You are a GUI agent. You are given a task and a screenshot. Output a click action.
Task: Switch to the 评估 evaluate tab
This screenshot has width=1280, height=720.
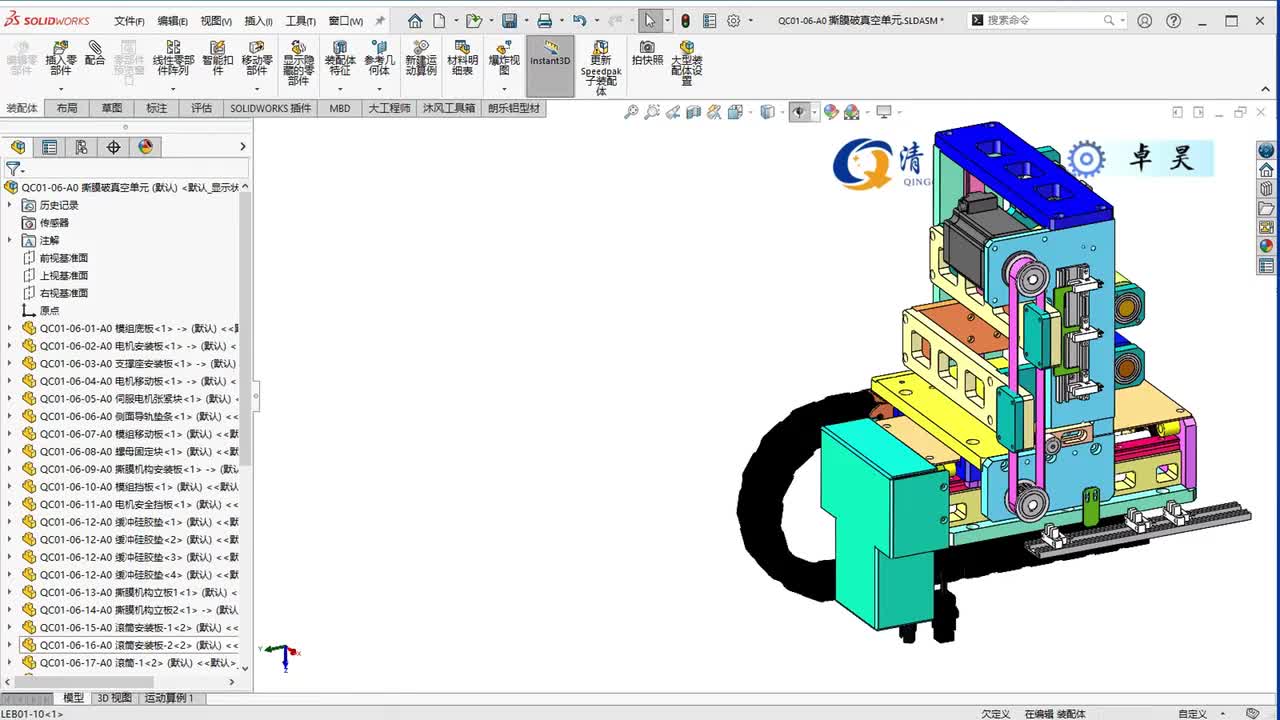click(202, 108)
